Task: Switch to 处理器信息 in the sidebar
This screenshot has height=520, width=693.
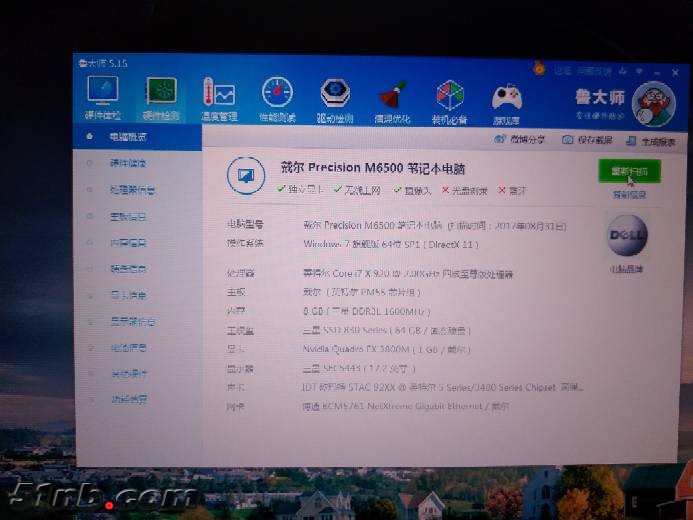Action: (132, 190)
